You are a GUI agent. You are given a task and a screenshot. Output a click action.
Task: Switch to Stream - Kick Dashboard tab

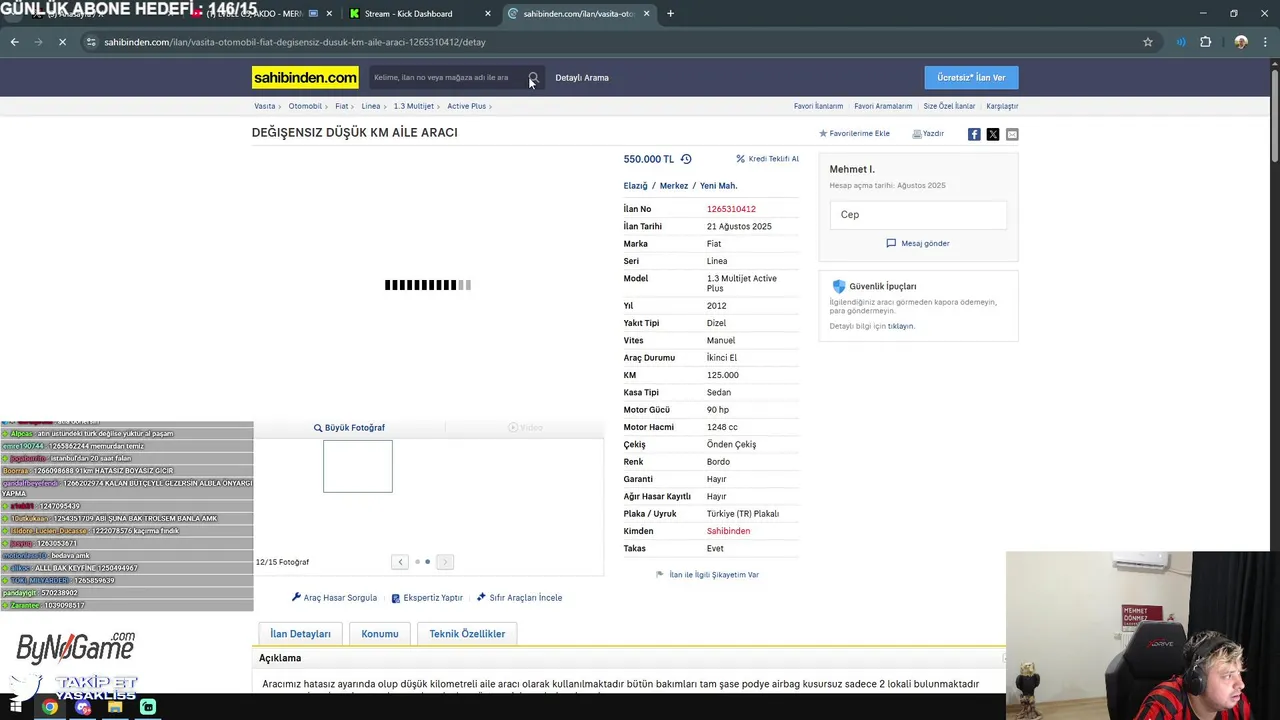point(410,14)
